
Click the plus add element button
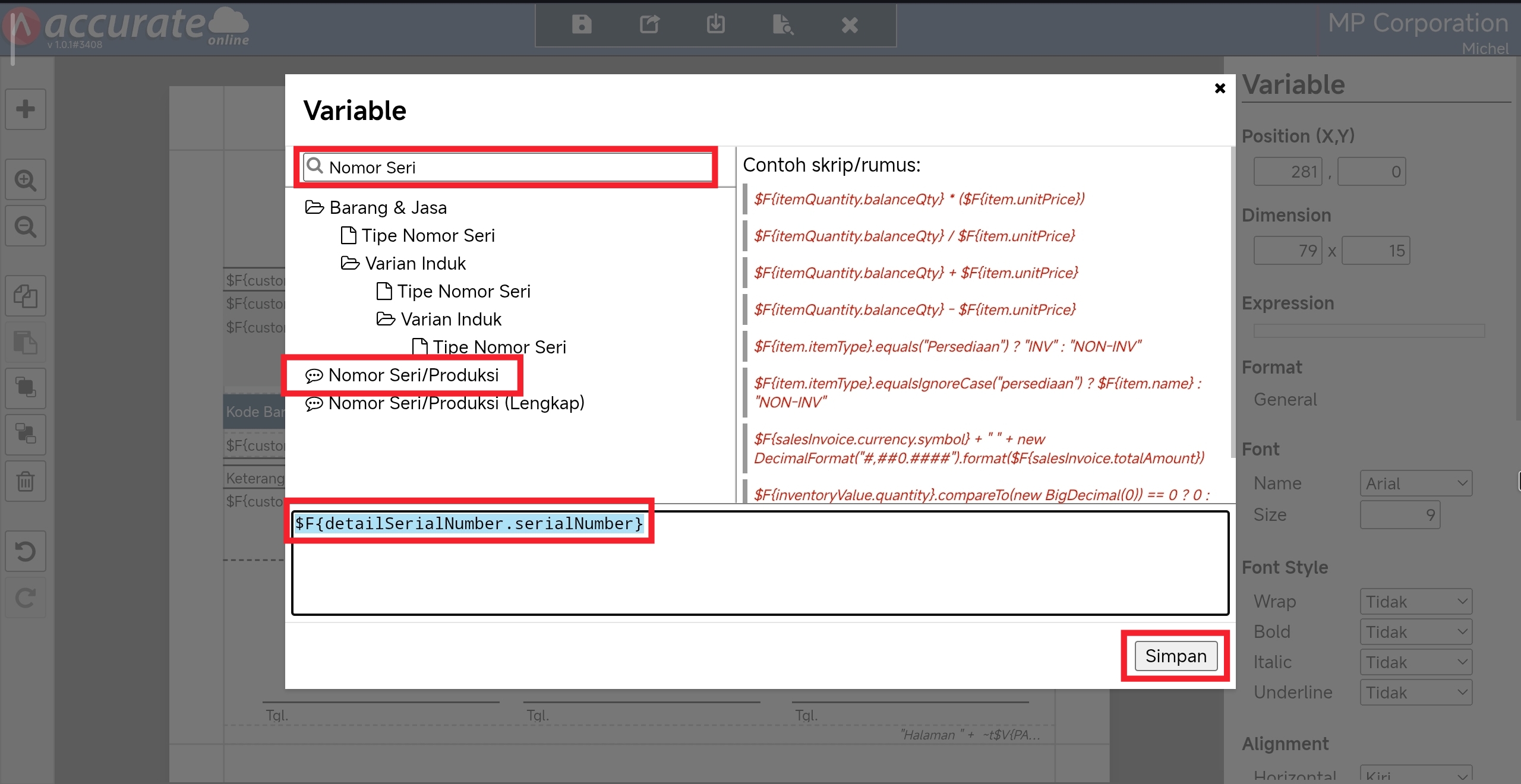click(26, 109)
